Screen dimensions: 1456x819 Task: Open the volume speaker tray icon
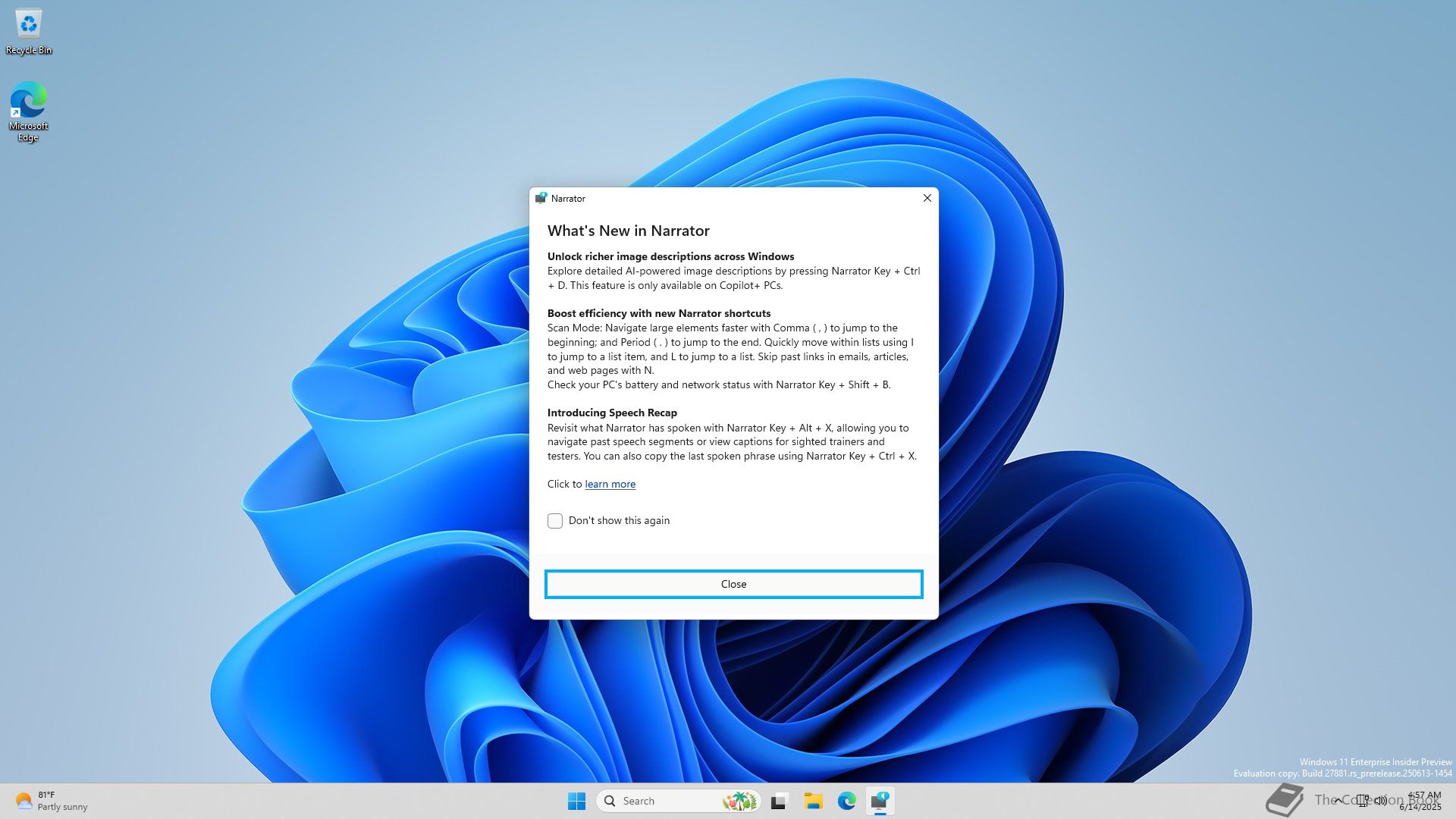tap(1381, 799)
